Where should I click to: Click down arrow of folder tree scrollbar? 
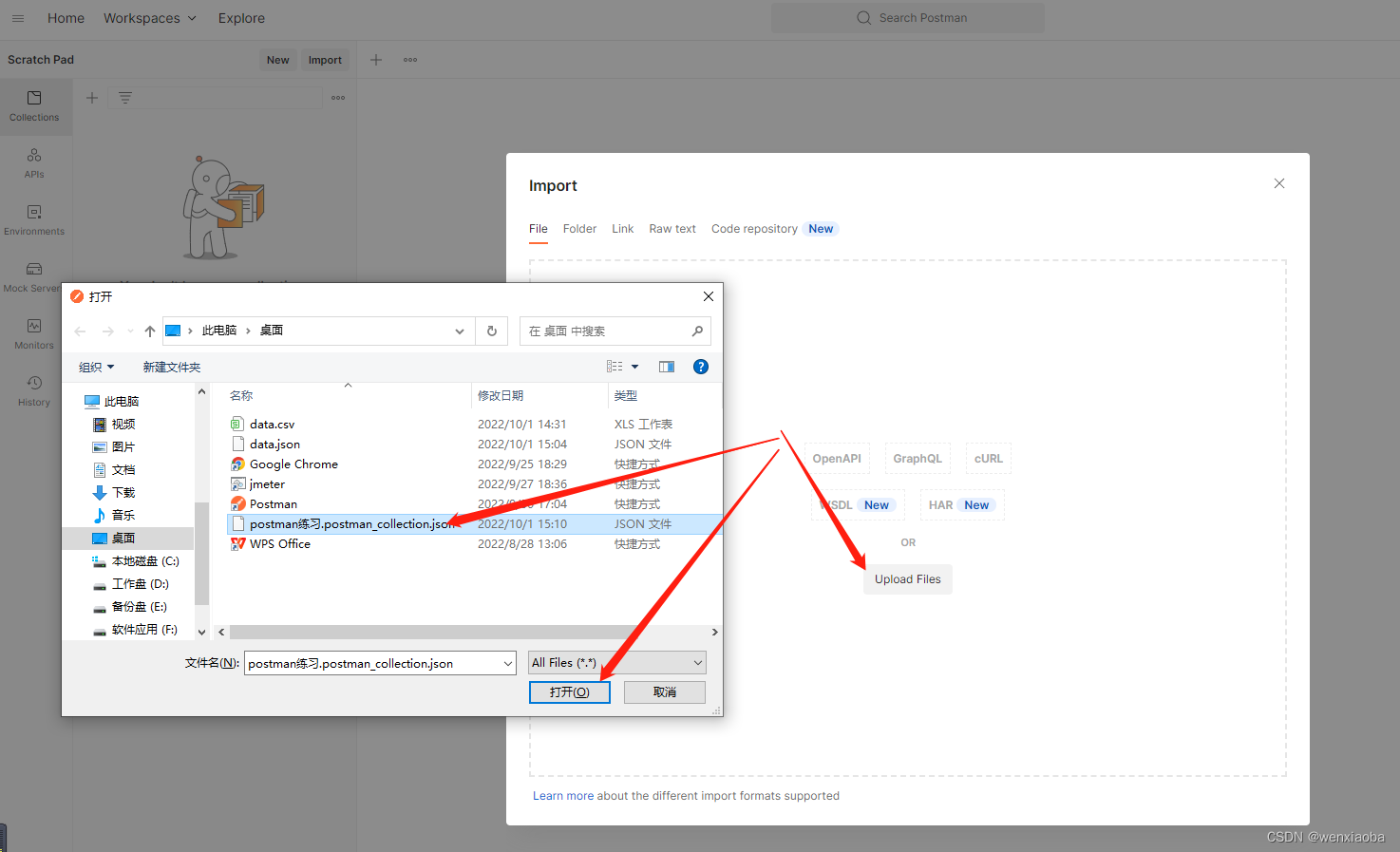[x=201, y=633]
